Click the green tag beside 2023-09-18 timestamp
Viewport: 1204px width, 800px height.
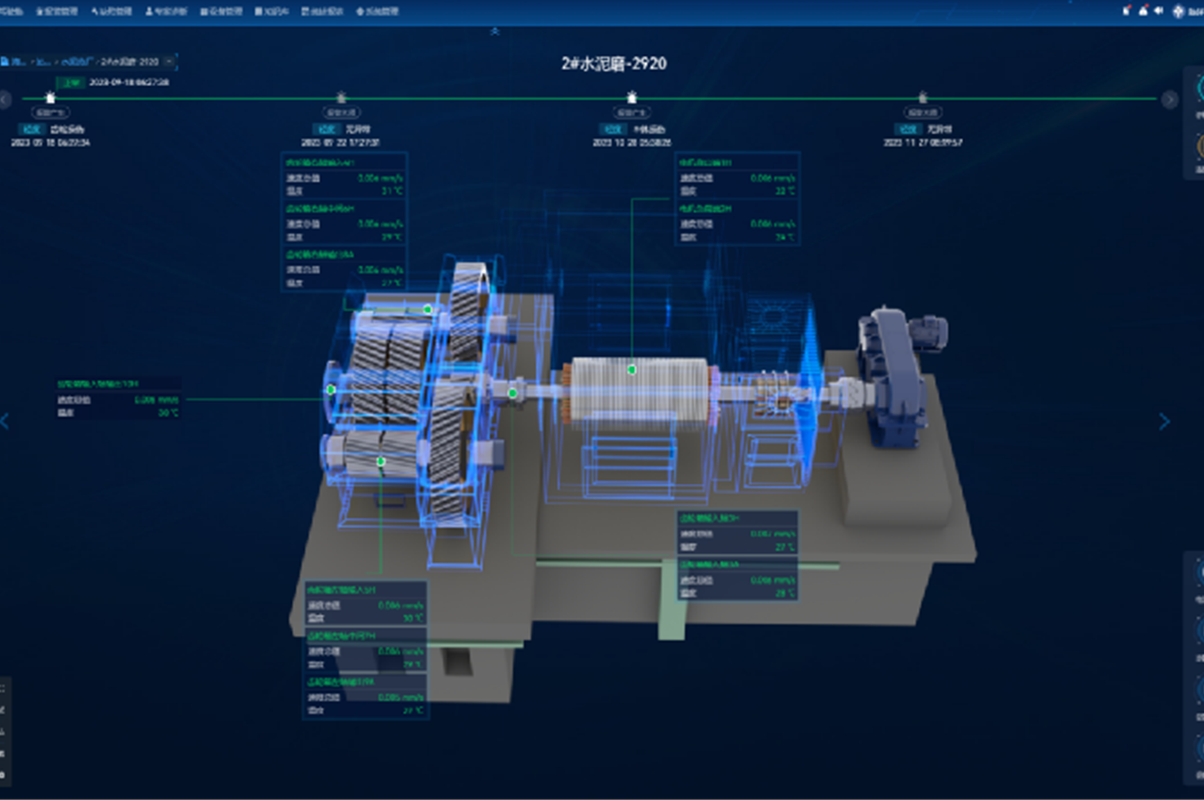pyautogui.click(x=71, y=82)
